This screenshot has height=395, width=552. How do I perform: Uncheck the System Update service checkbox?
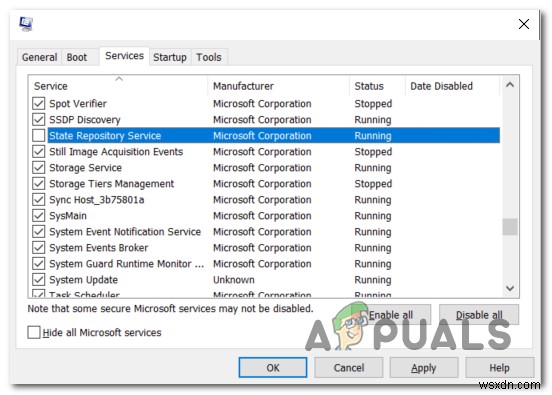38,280
